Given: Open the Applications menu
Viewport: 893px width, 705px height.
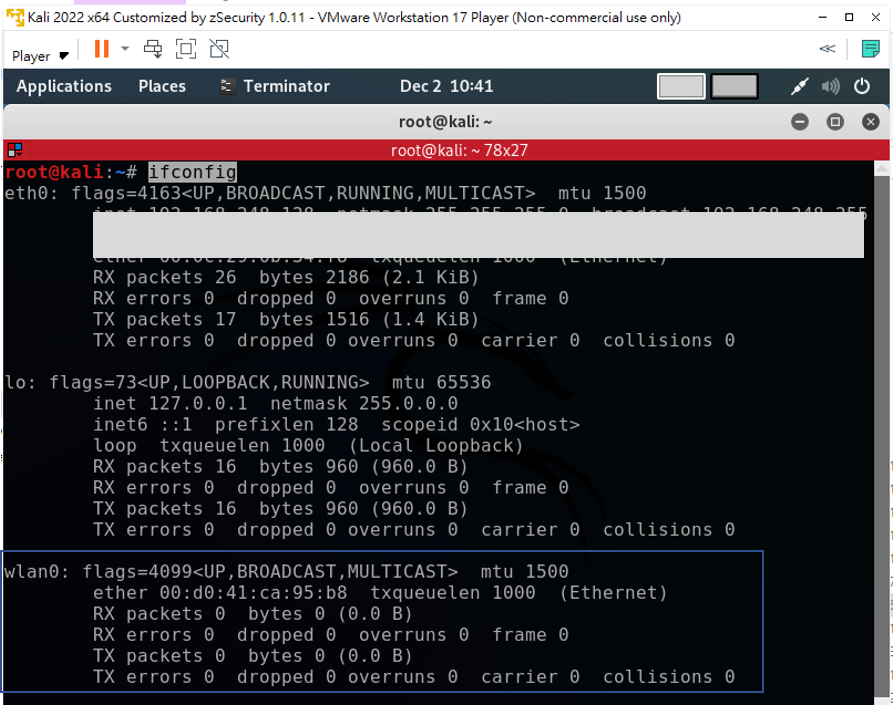Looking at the screenshot, I should [x=64, y=86].
